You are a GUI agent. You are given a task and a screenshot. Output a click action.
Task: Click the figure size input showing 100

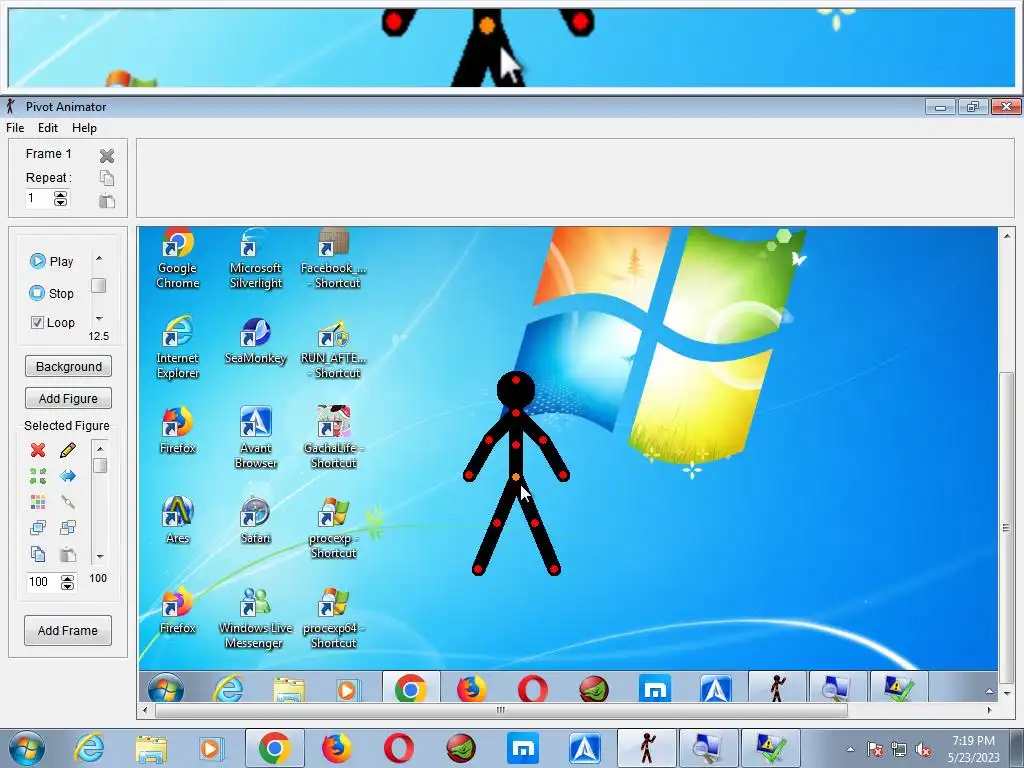pos(42,582)
